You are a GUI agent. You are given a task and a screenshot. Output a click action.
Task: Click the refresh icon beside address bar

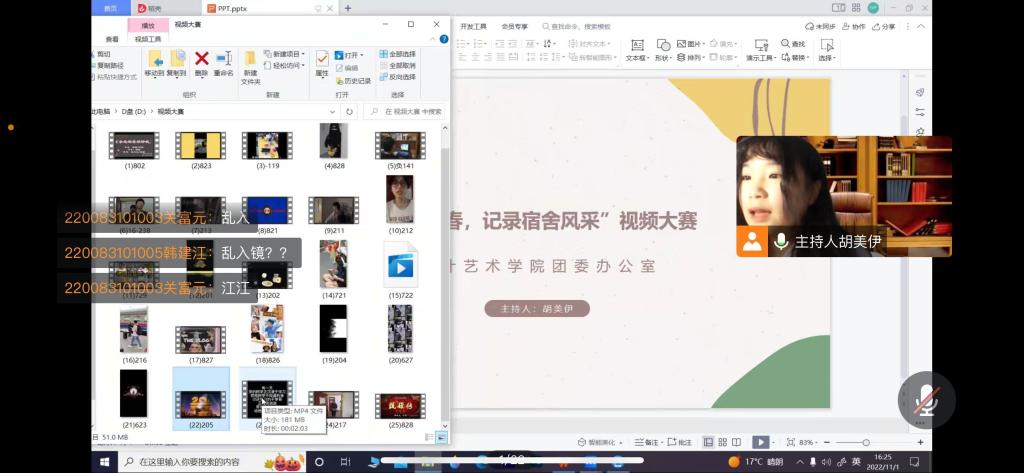[349, 112]
